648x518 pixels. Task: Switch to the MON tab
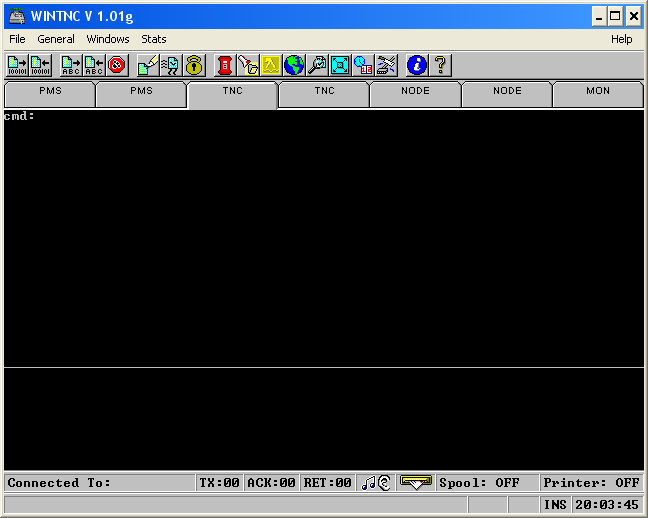click(x=598, y=95)
